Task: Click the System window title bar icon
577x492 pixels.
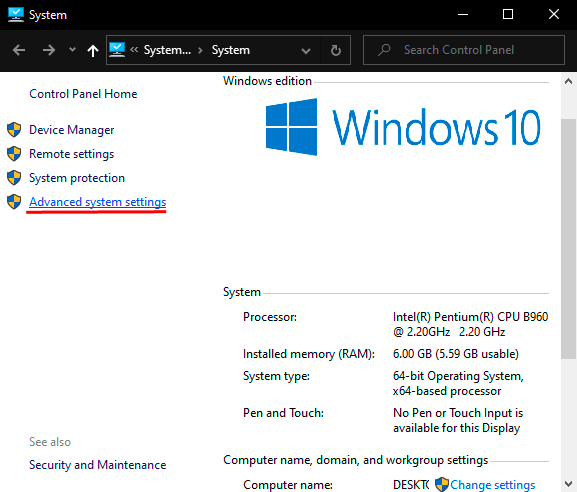Action: pos(16,15)
